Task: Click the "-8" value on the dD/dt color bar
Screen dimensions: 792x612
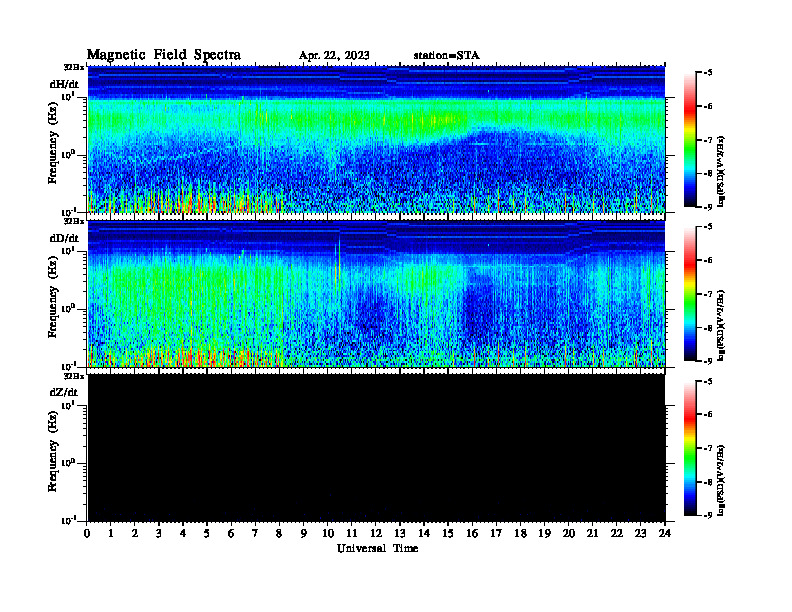Action: point(708,328)
